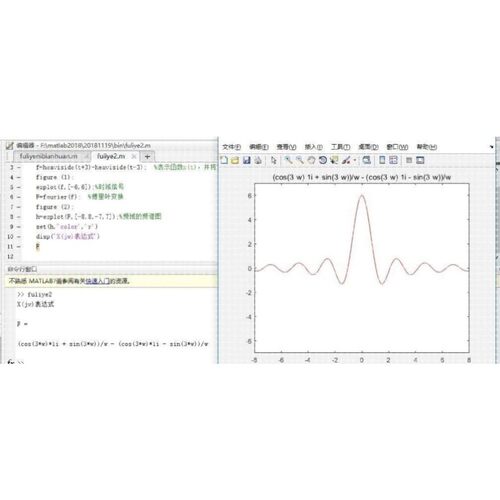This screenshot has width=500, height=500.
Task: Select the Pan hand tool
Action: pyautogui.click(x=311, y=160)
